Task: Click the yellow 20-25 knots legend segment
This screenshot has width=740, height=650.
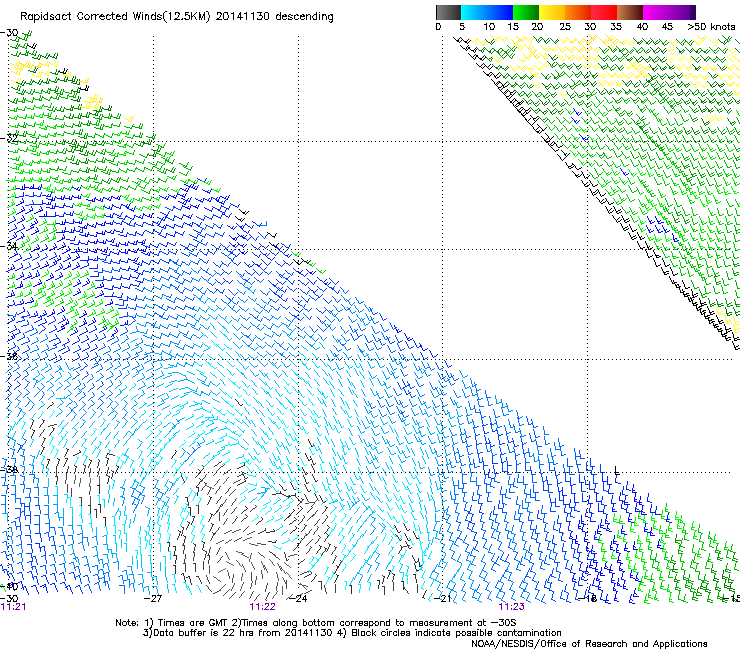Action: [x=552, y=12]
